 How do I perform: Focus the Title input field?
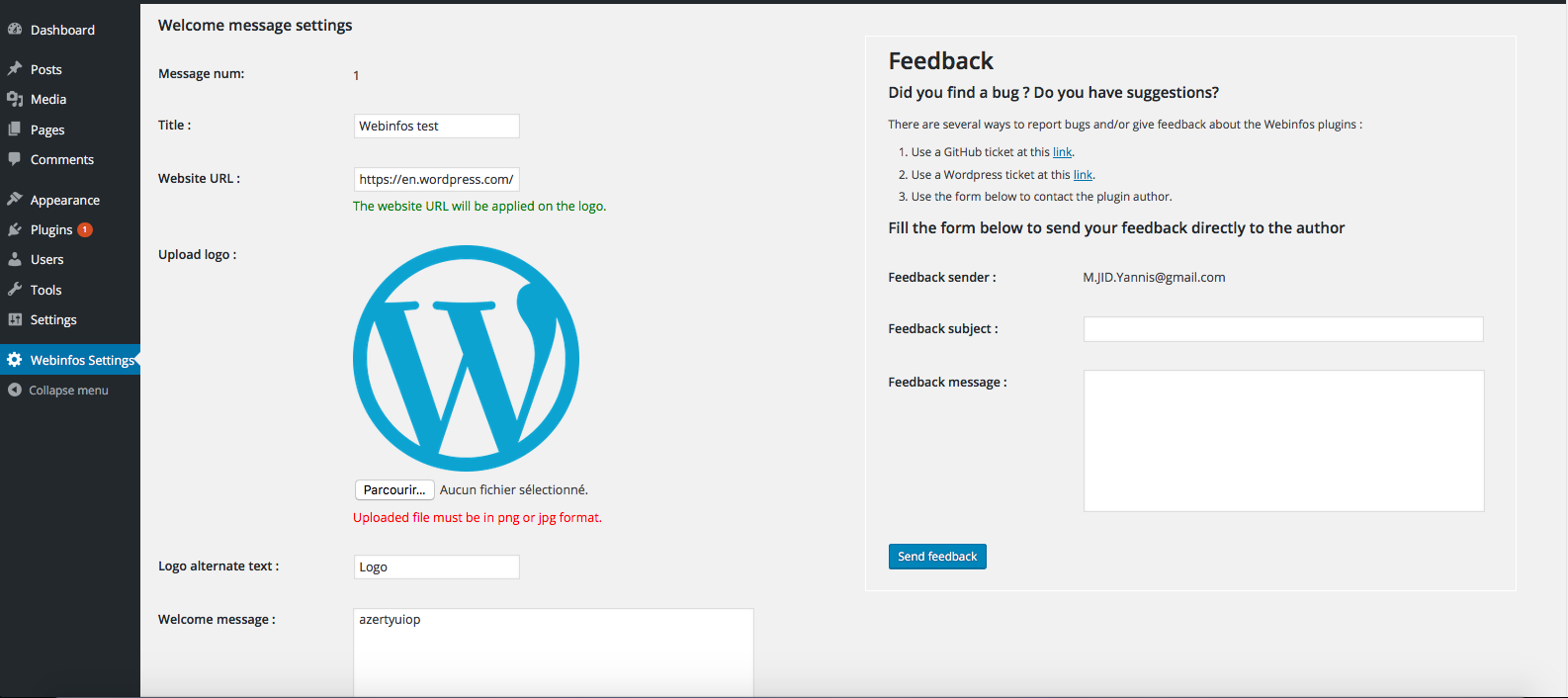(436, 126)
